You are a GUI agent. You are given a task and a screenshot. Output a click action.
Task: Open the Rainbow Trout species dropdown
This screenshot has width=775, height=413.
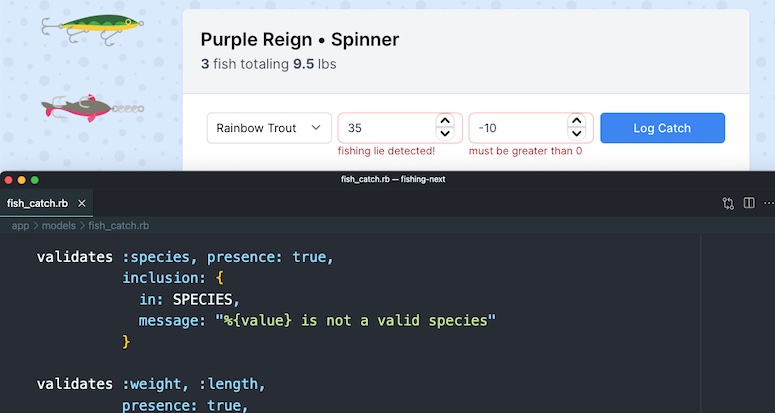[269, 128]
